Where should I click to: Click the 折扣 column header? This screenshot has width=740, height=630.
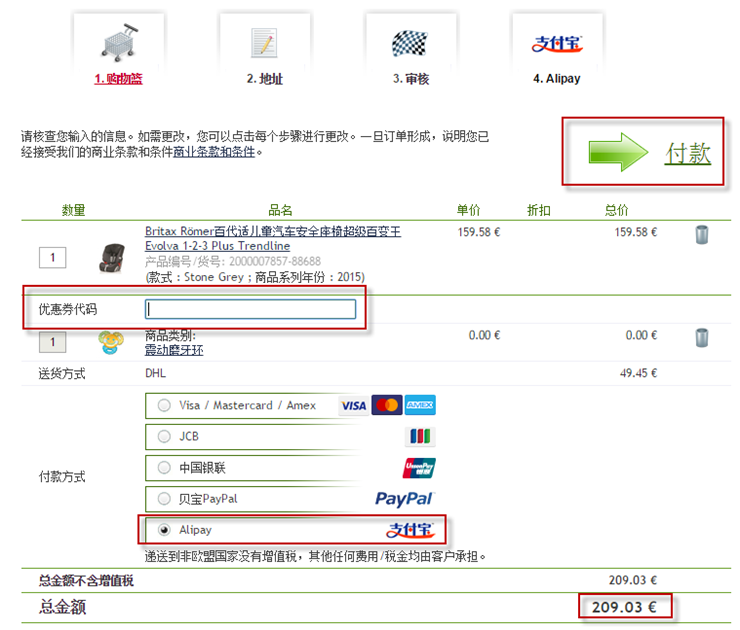pyautogui.click(x=539, y=210)
